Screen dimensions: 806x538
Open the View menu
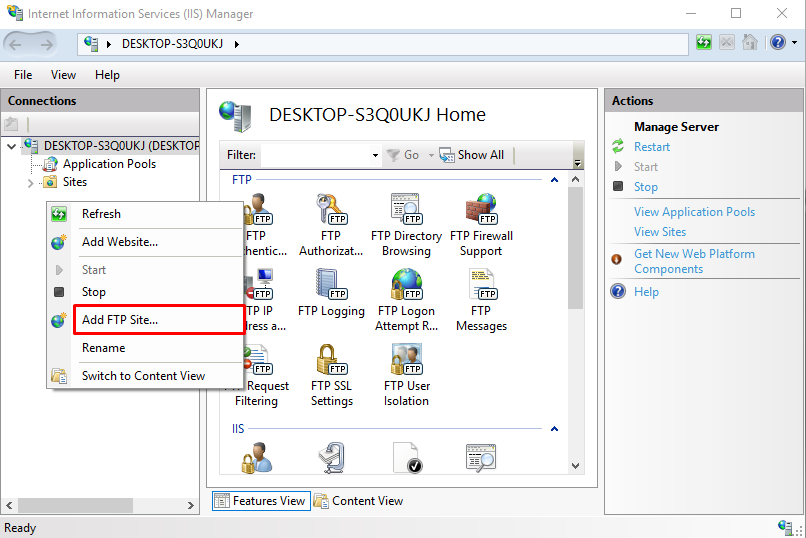tap(63, 75)
